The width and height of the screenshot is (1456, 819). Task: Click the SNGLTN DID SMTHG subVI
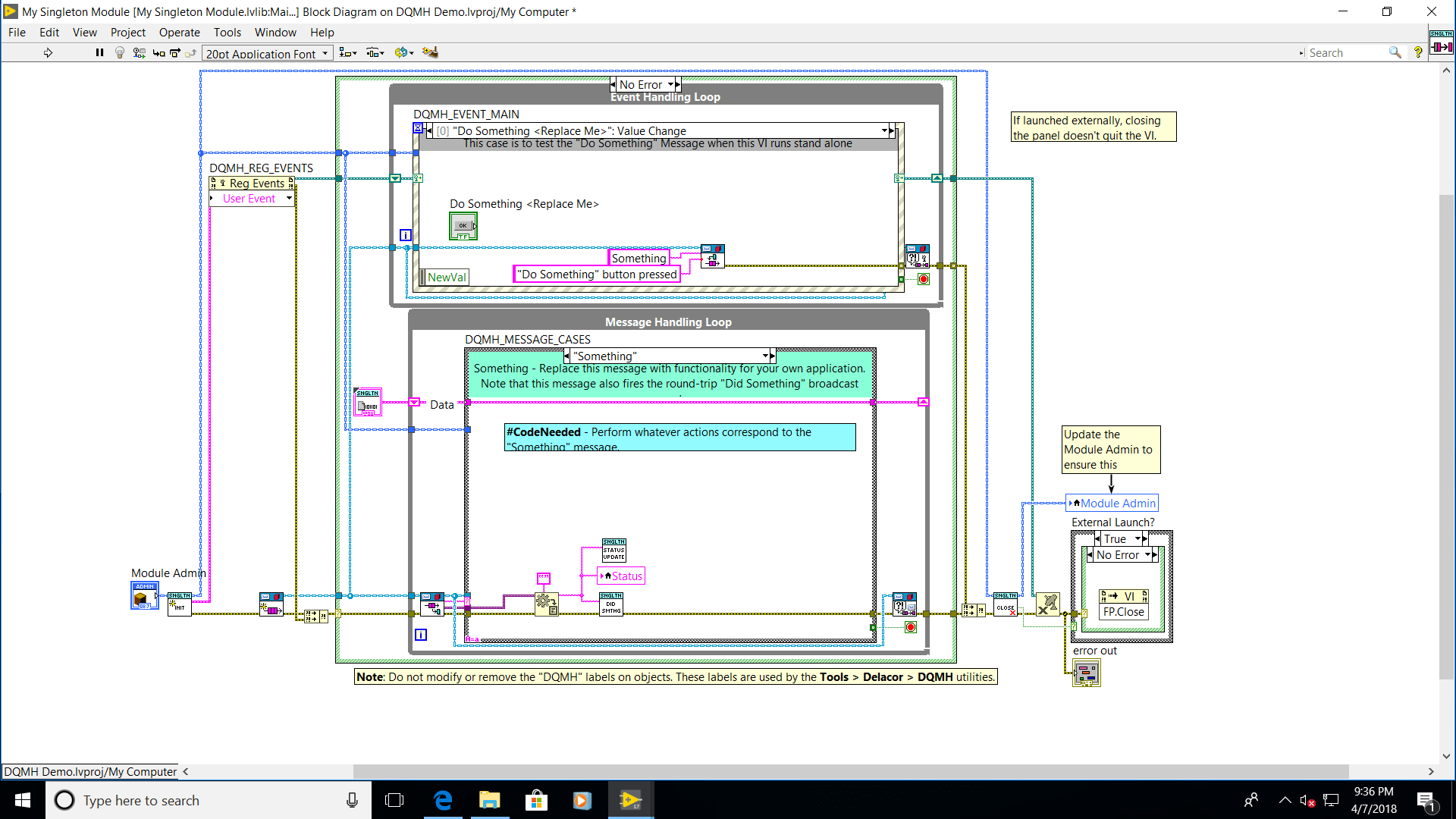pyautogui.click(x=611, y=604)
